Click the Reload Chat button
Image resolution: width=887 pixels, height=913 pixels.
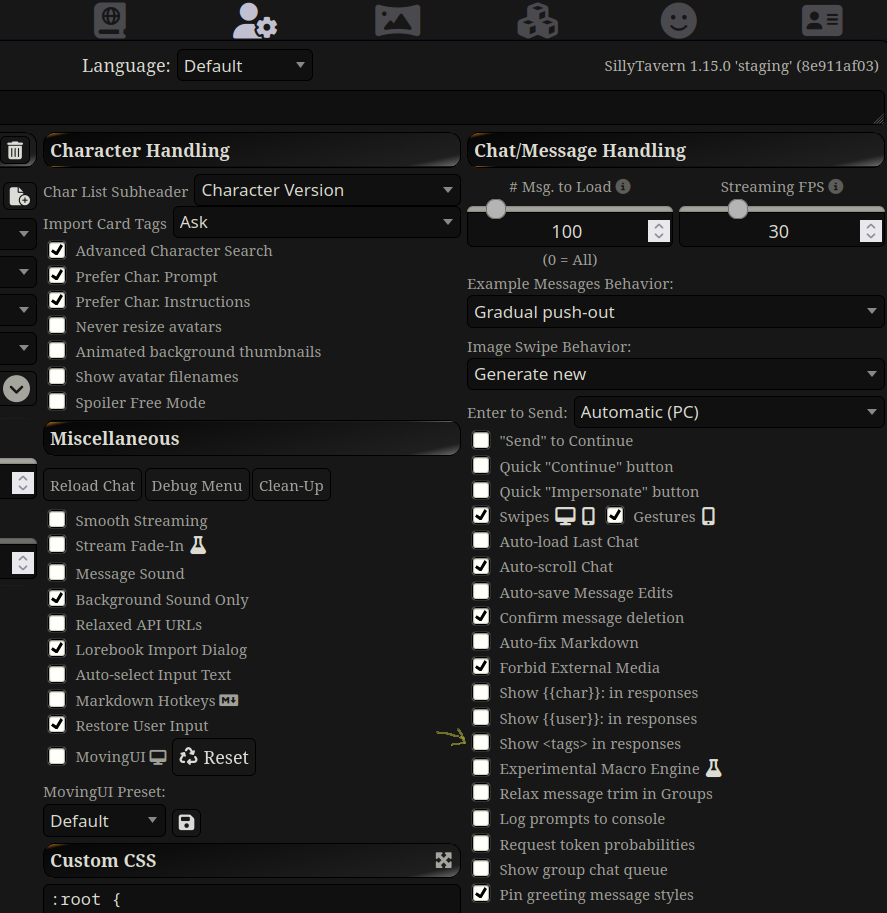92,485
